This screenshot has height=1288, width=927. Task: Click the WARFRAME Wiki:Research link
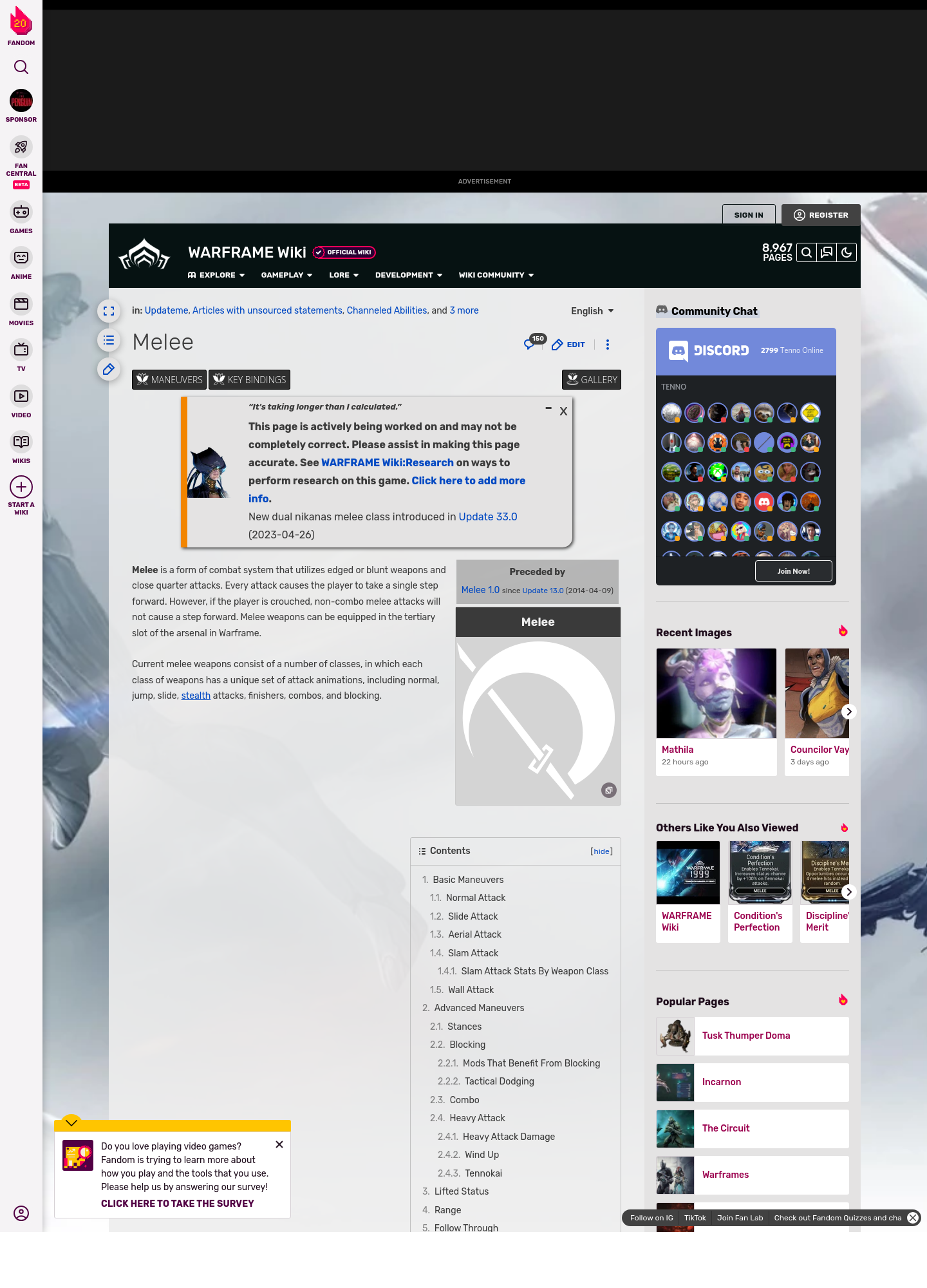coord(388,462)
